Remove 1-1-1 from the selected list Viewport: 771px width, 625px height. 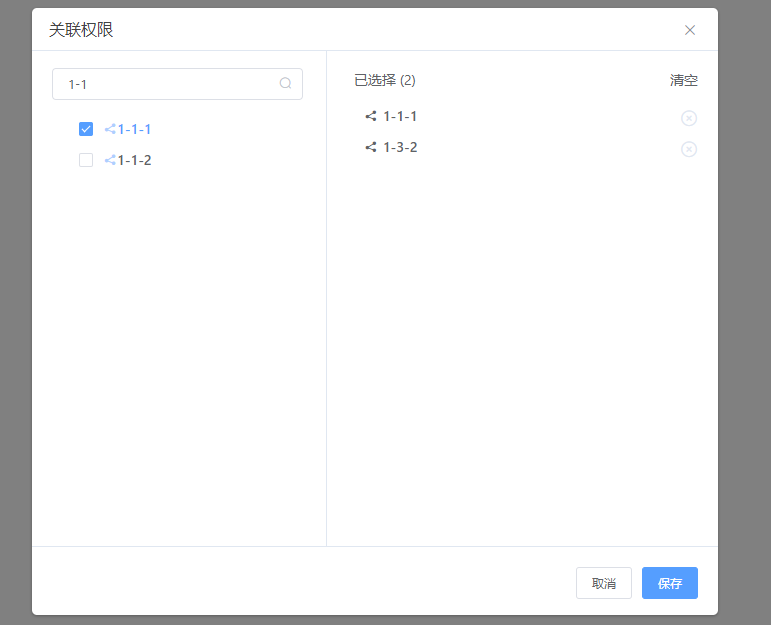click(x=689, y=118)
